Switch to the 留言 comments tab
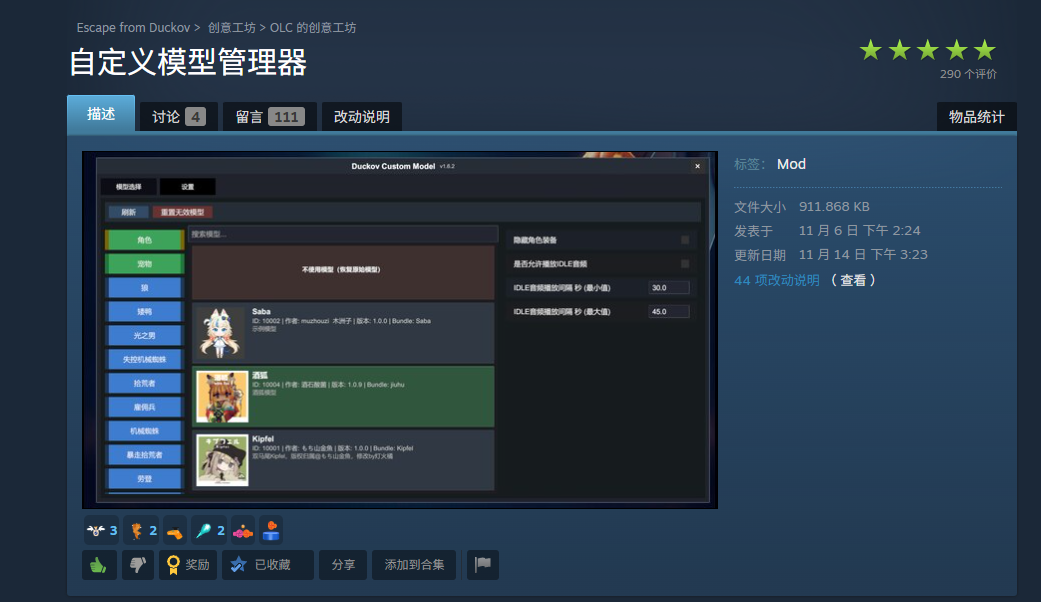 268,117
